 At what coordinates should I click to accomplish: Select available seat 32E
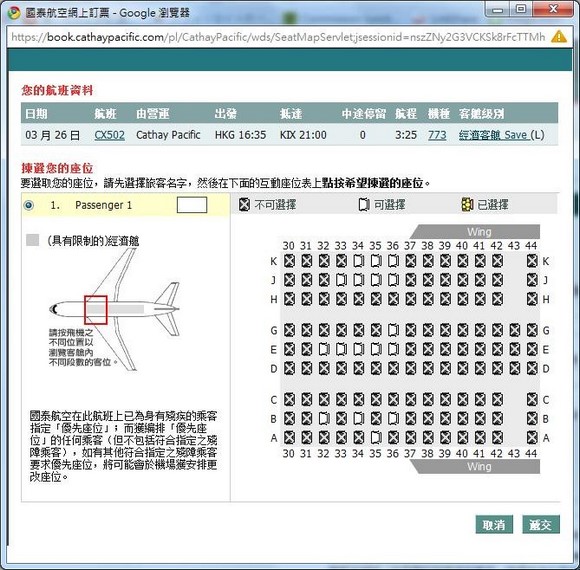(324, 349)
